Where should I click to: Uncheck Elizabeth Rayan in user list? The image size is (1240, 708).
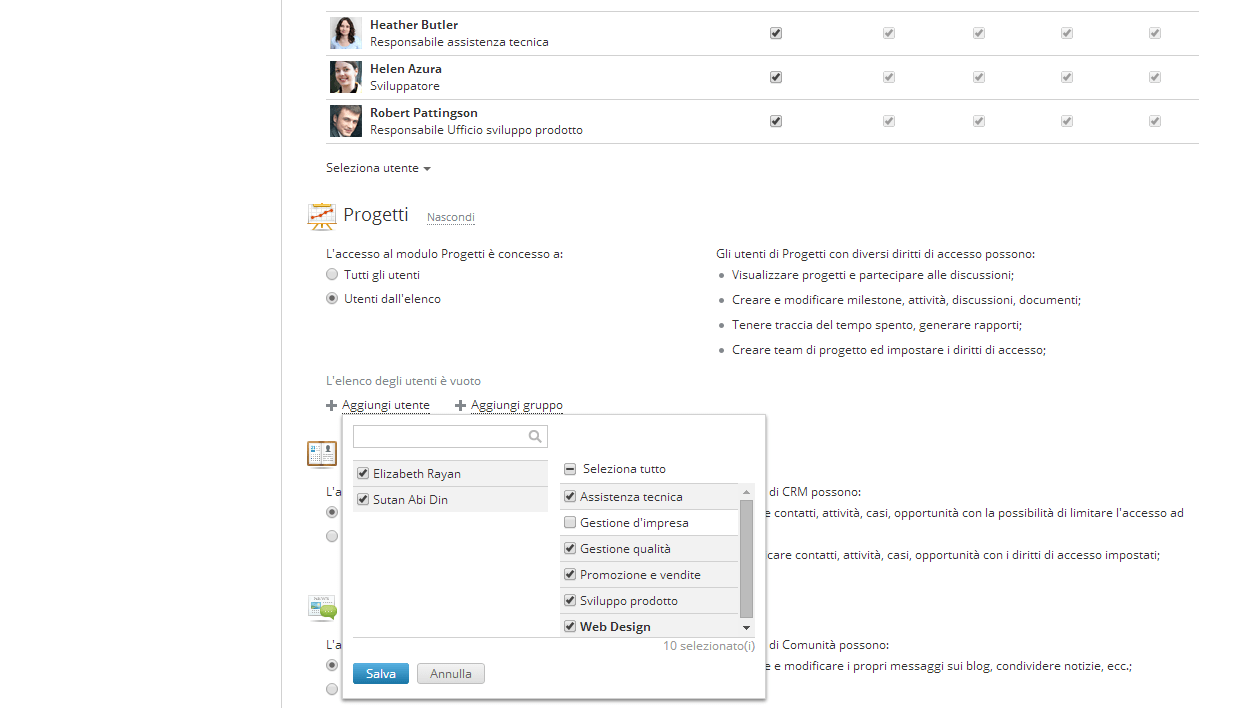coord(363,473)
